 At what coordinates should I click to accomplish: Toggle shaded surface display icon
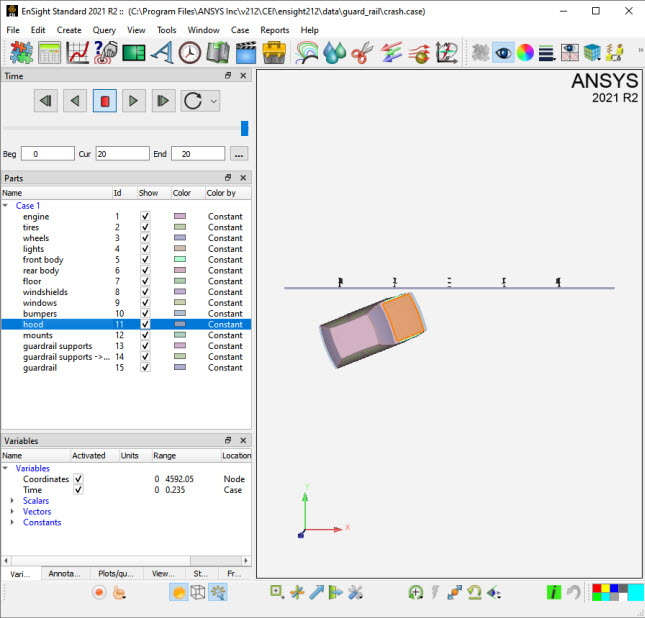tap(179, 592)
